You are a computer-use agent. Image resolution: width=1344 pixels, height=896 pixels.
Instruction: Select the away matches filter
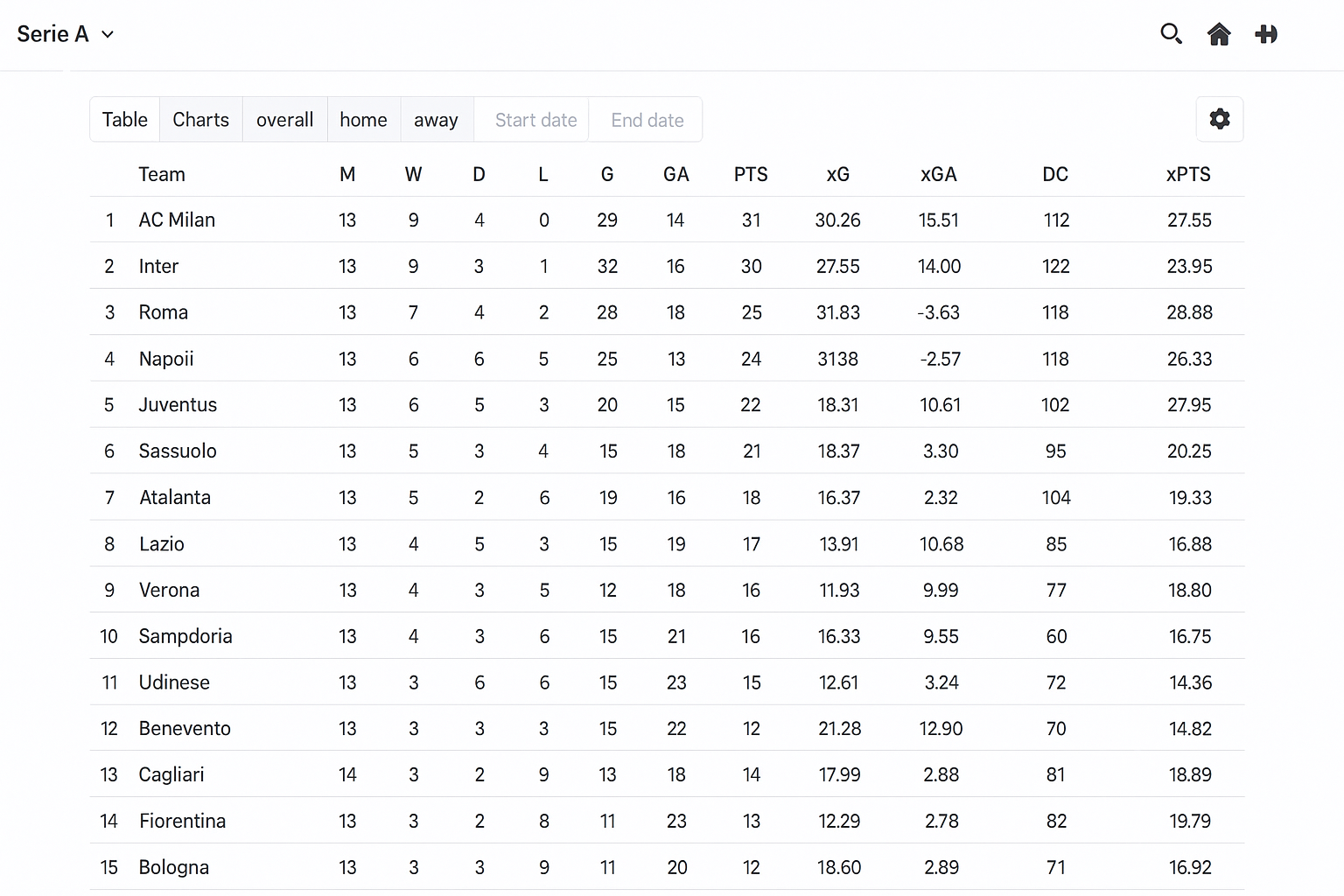[436, 120]
